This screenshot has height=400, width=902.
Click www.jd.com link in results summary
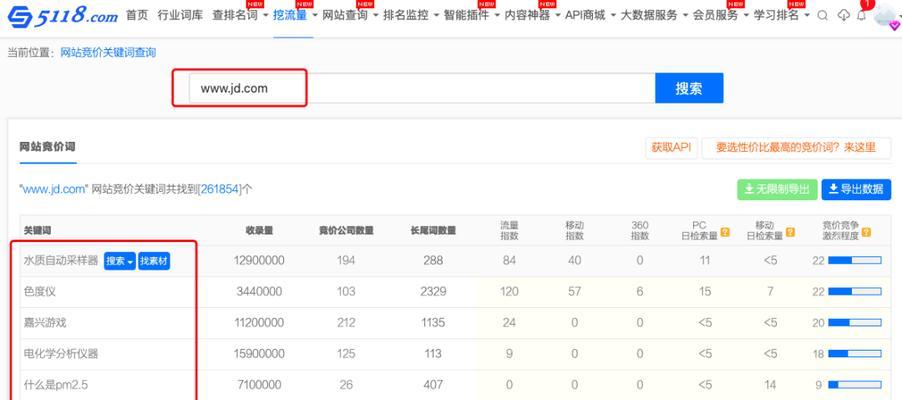click(x=54, y=189)
